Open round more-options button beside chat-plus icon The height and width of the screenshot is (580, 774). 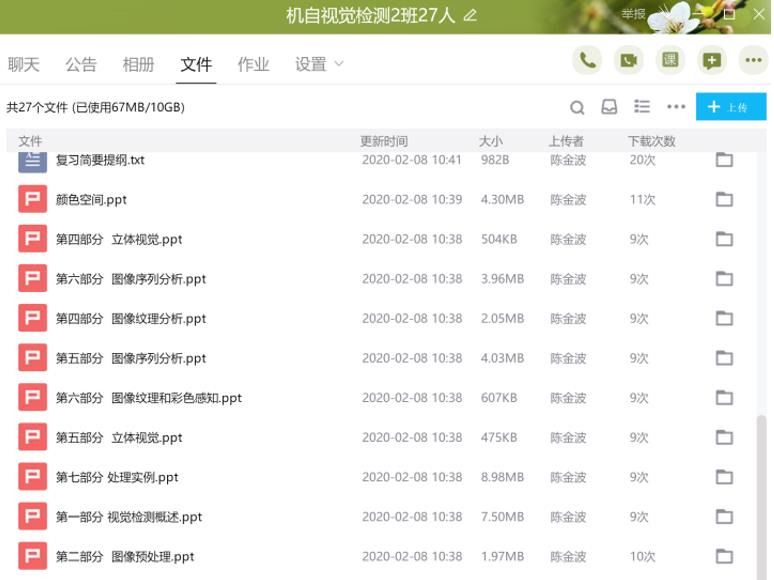[752, 61]
